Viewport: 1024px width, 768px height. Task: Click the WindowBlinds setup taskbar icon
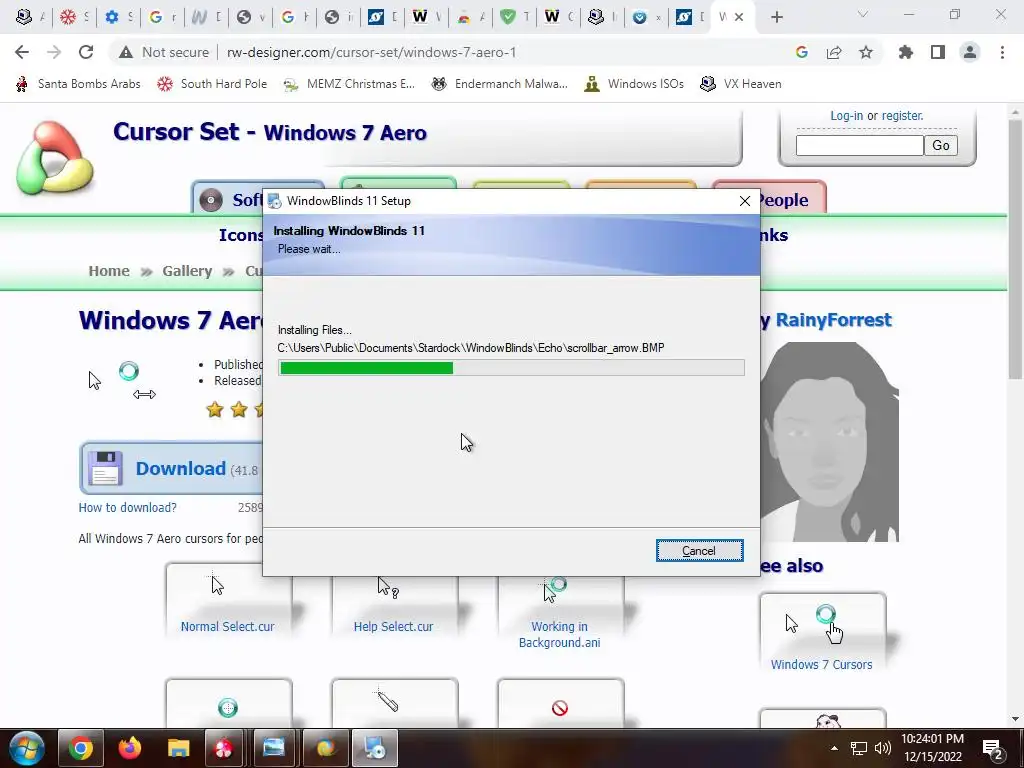coord(375,748)
